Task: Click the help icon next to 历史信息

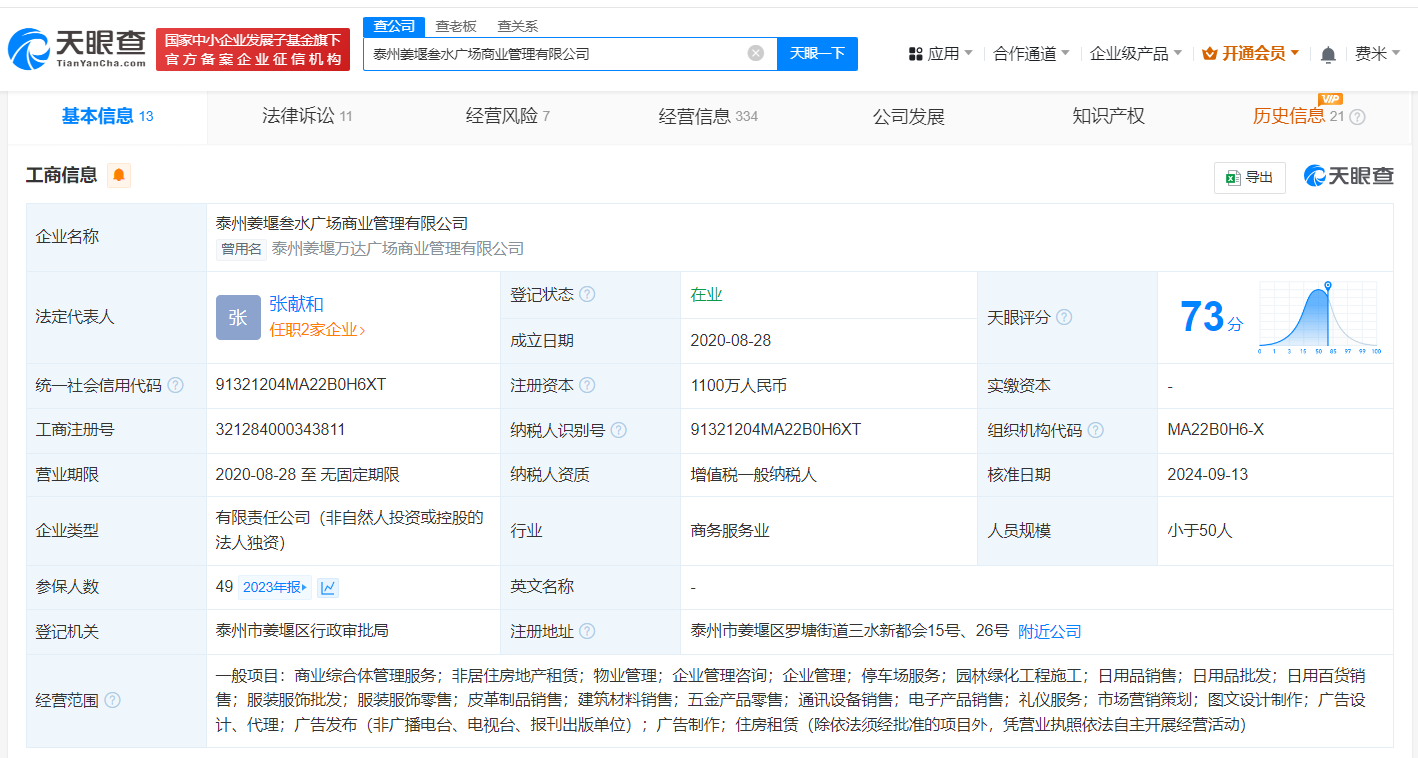Action: [x=1356, y=117]
